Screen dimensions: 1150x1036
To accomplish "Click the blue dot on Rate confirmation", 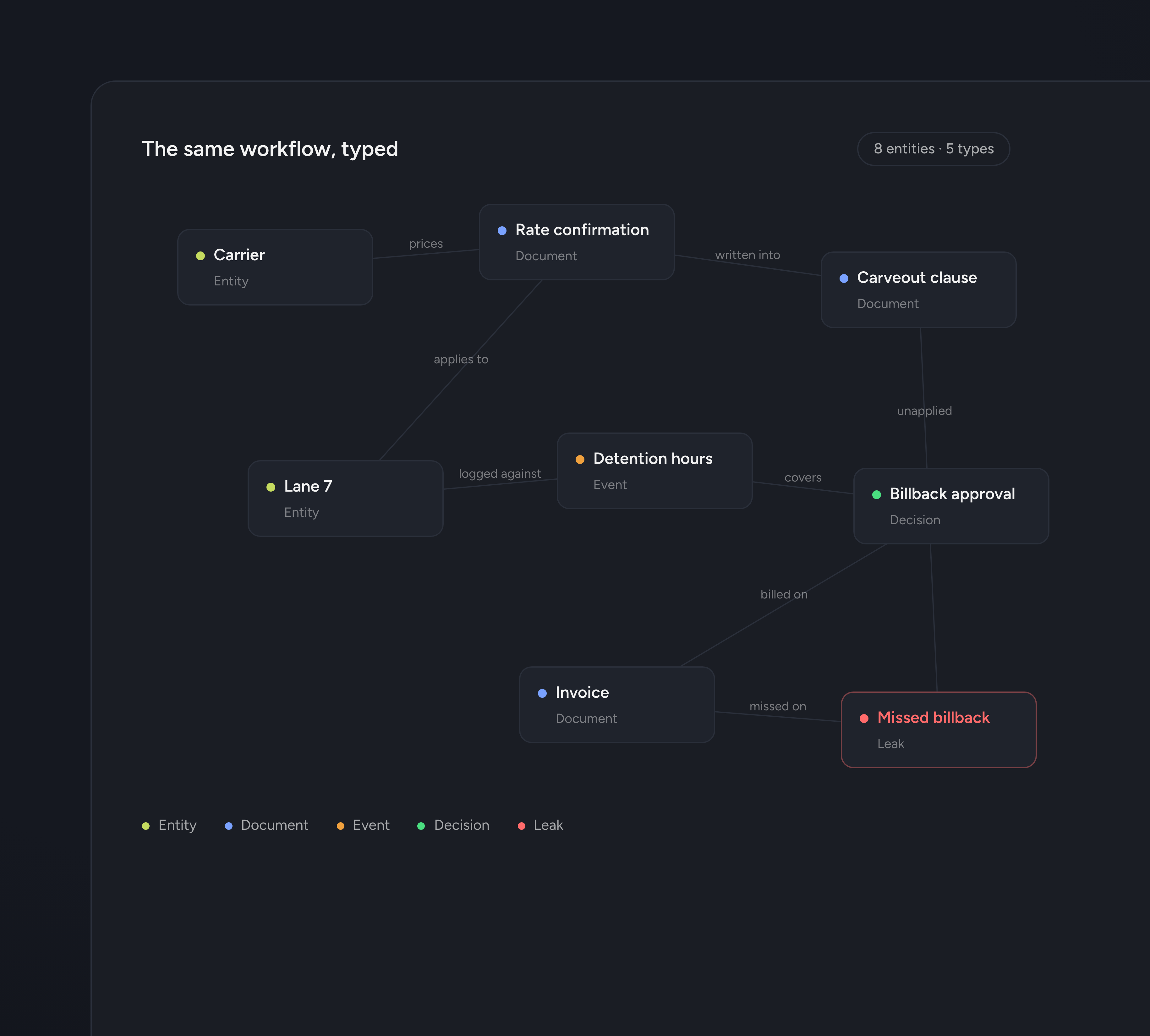I will [502, 230].
